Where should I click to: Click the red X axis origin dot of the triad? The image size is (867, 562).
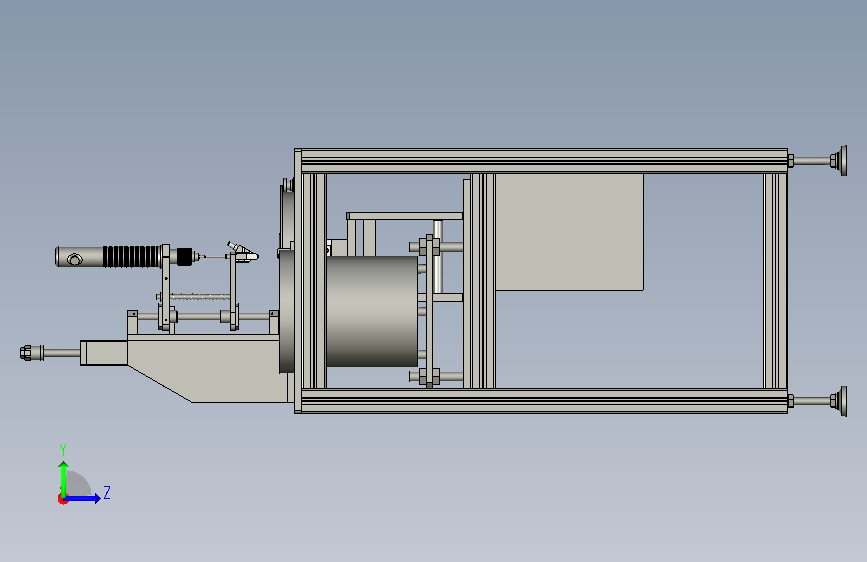(62, 499)
